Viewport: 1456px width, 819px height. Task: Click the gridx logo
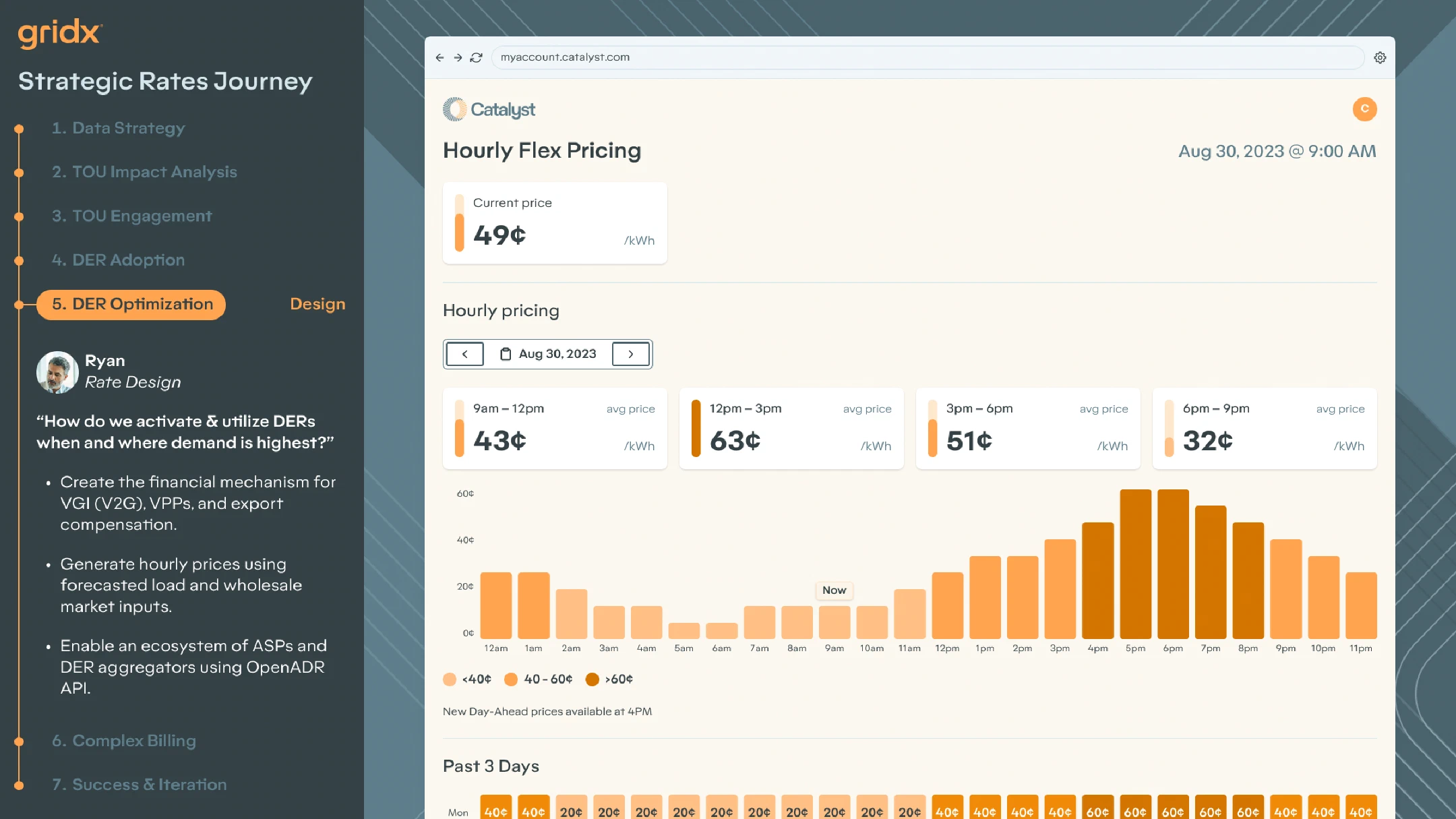(x=59, y=33)
